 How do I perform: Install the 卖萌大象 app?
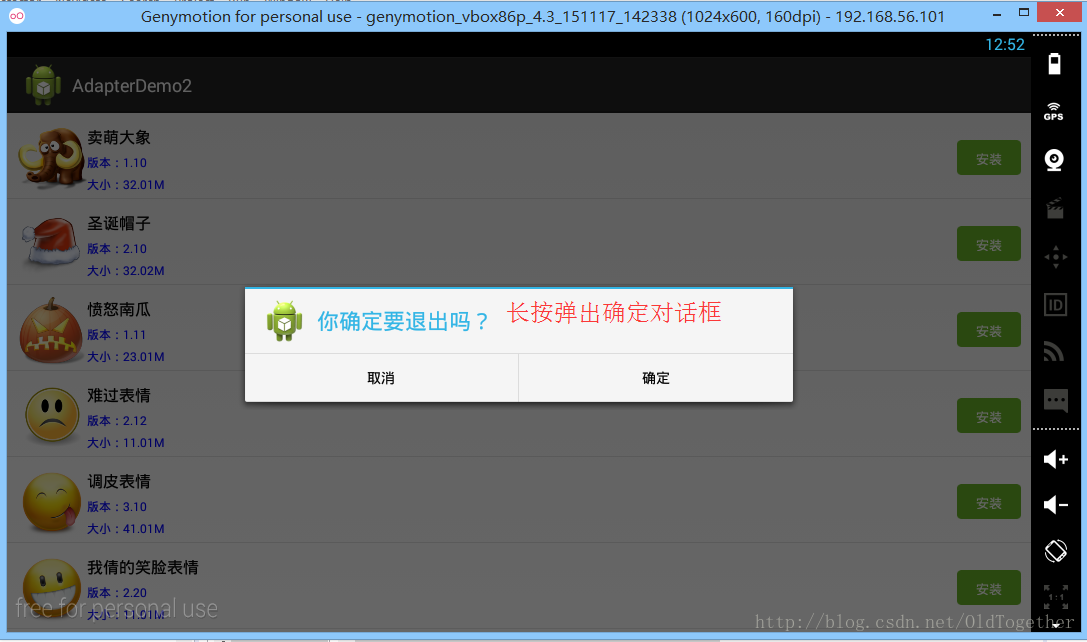click(989, 158)
